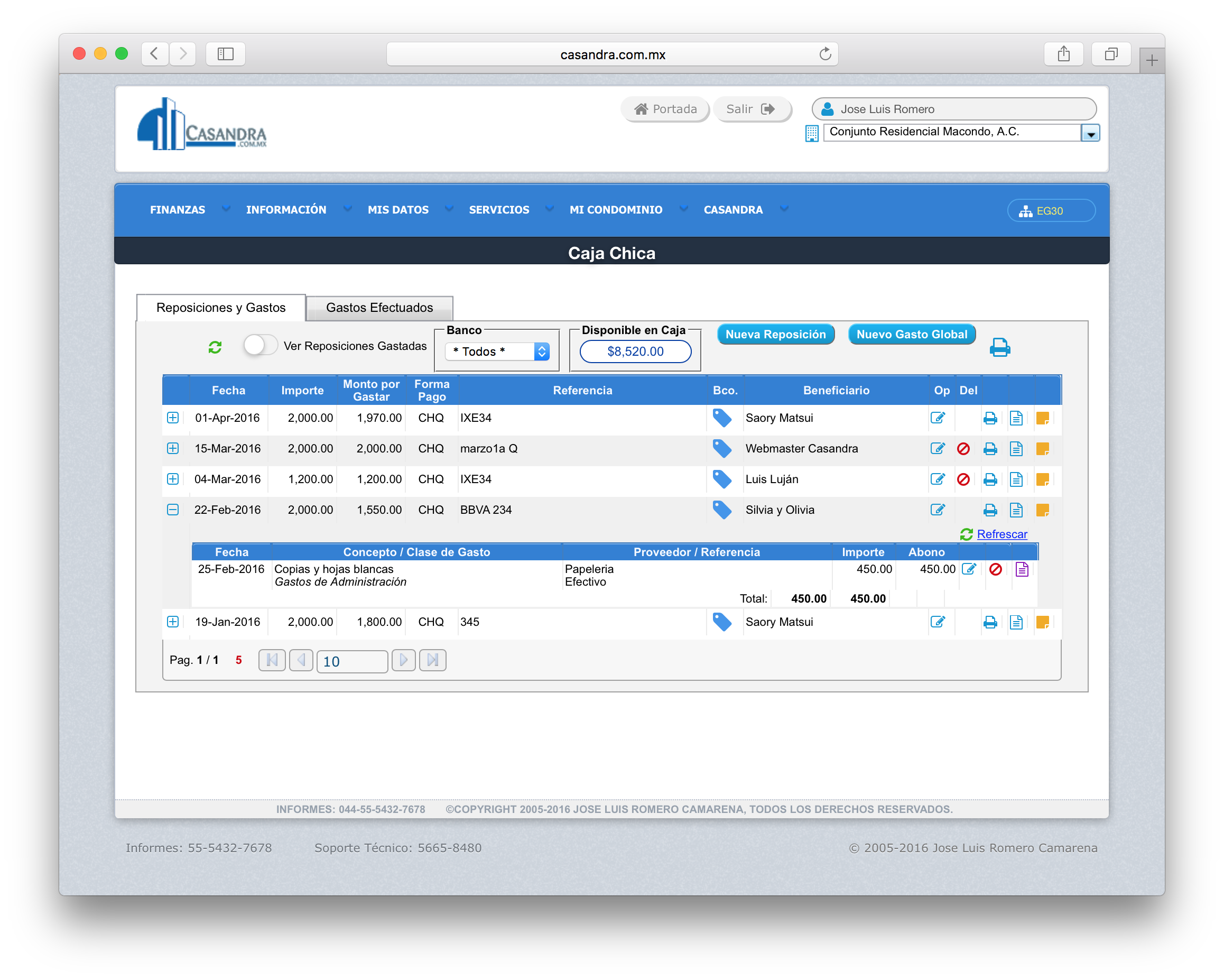Image resolution: width=1224 pixels, height=980 pixels.
Task: Edit the Copias y hojas blancas expense
Action: pyautogui.click(x=969, y=569)
